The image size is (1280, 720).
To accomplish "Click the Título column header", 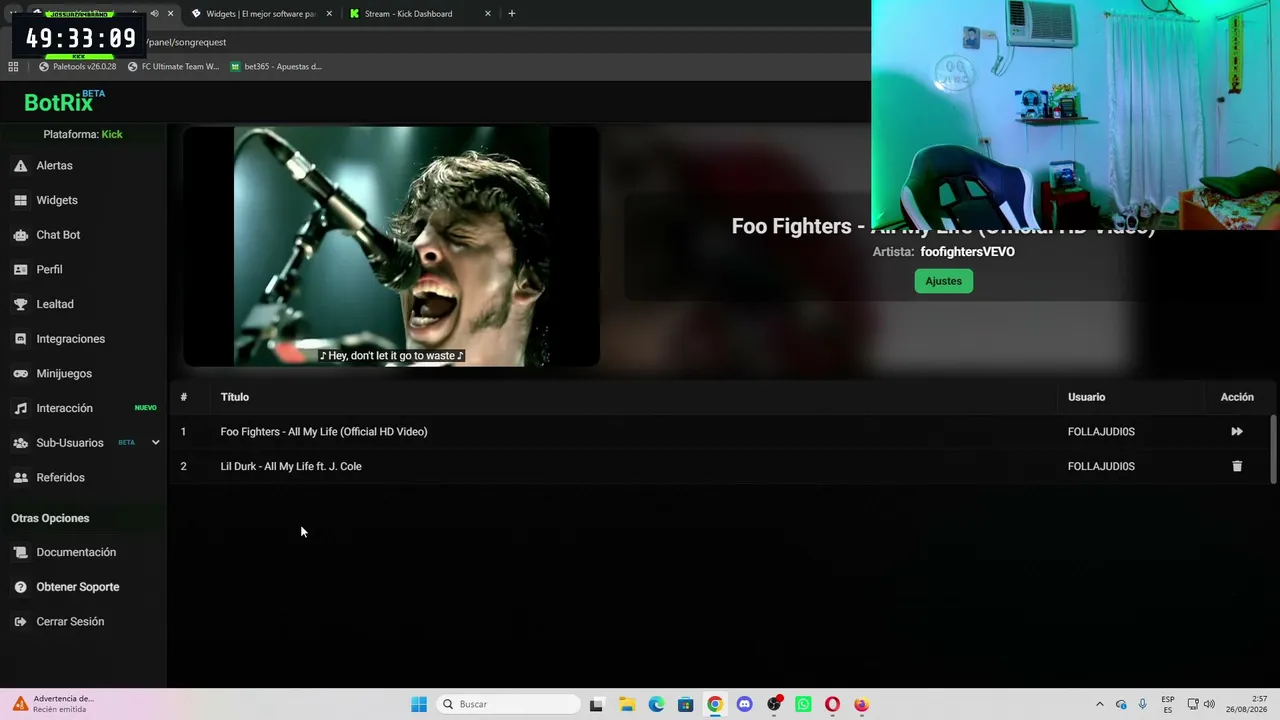I will [235, 397].
